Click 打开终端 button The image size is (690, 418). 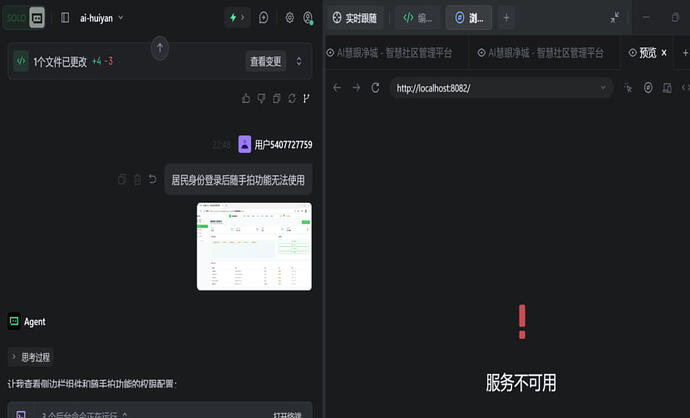288,414
